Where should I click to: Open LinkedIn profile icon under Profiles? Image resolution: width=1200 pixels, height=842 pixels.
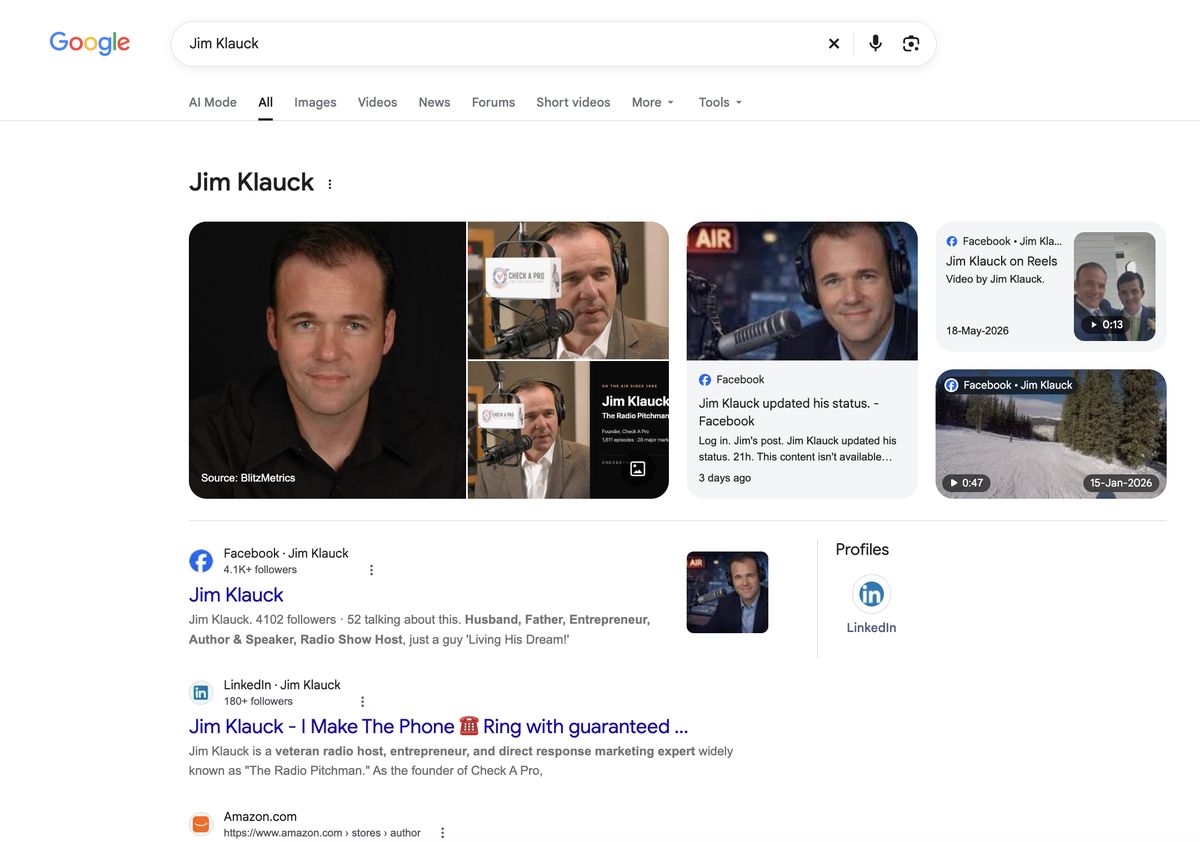872,594
